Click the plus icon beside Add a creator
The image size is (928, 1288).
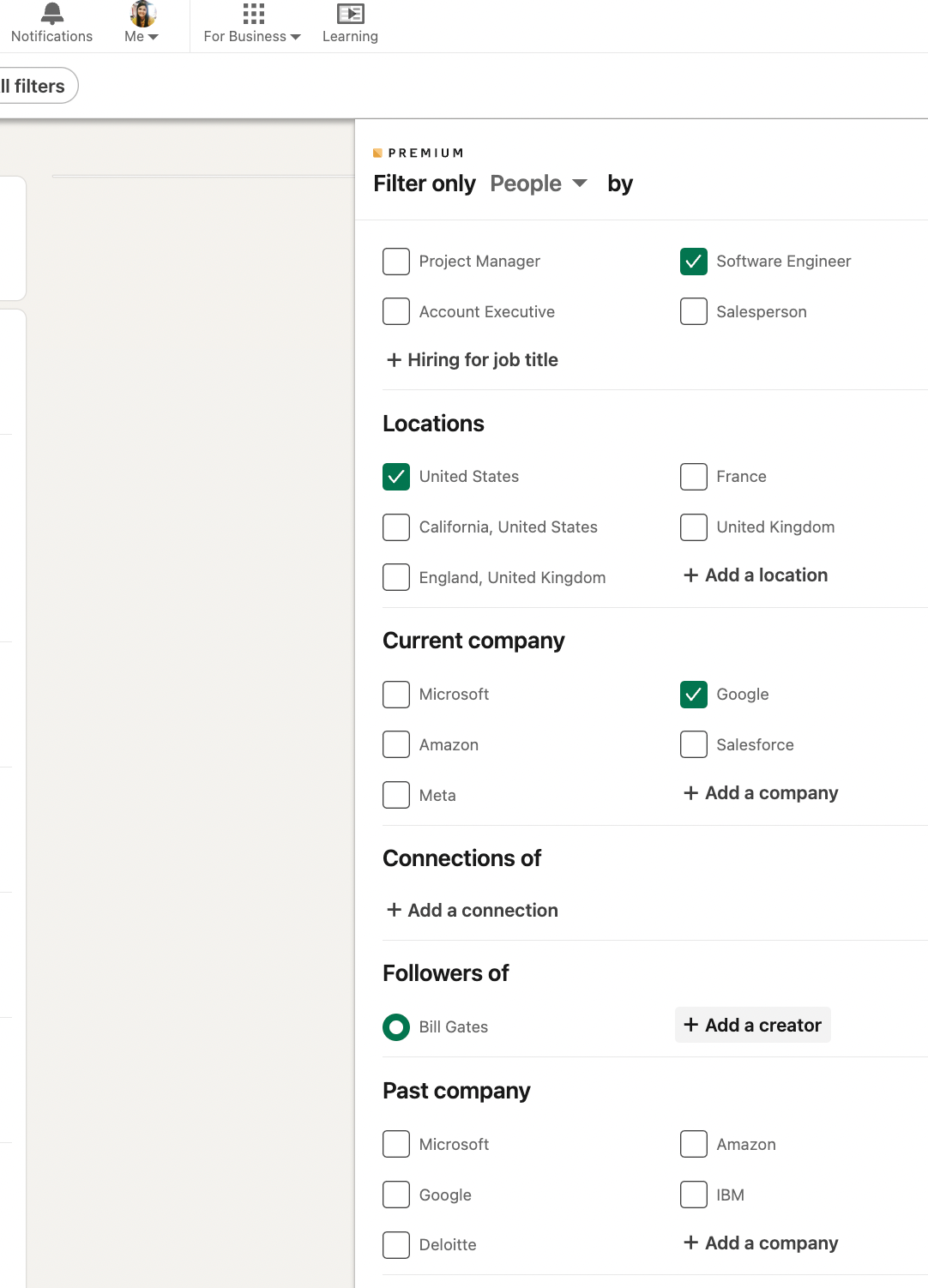(x=690, y=1025)
